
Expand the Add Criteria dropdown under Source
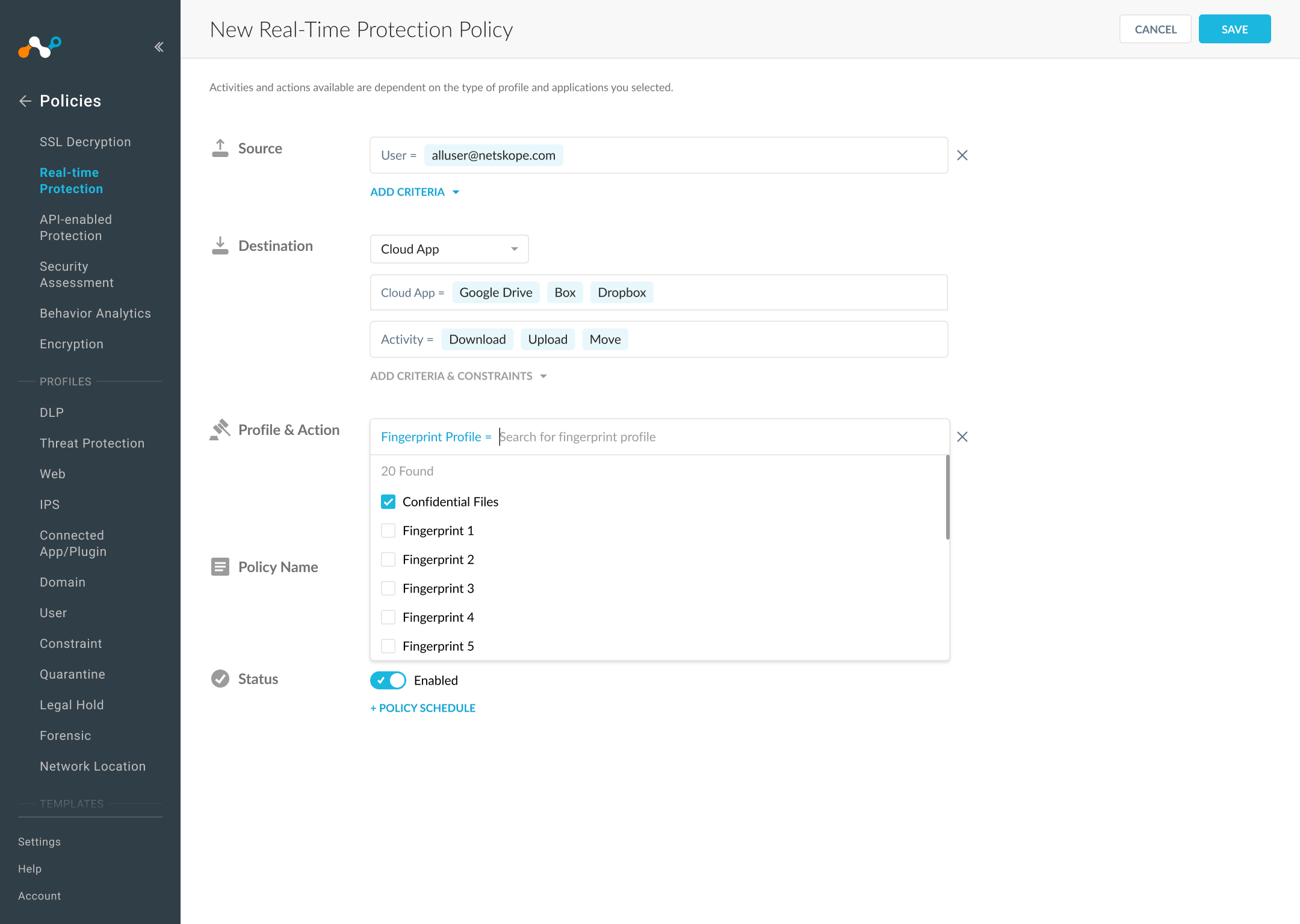(415, 192)
